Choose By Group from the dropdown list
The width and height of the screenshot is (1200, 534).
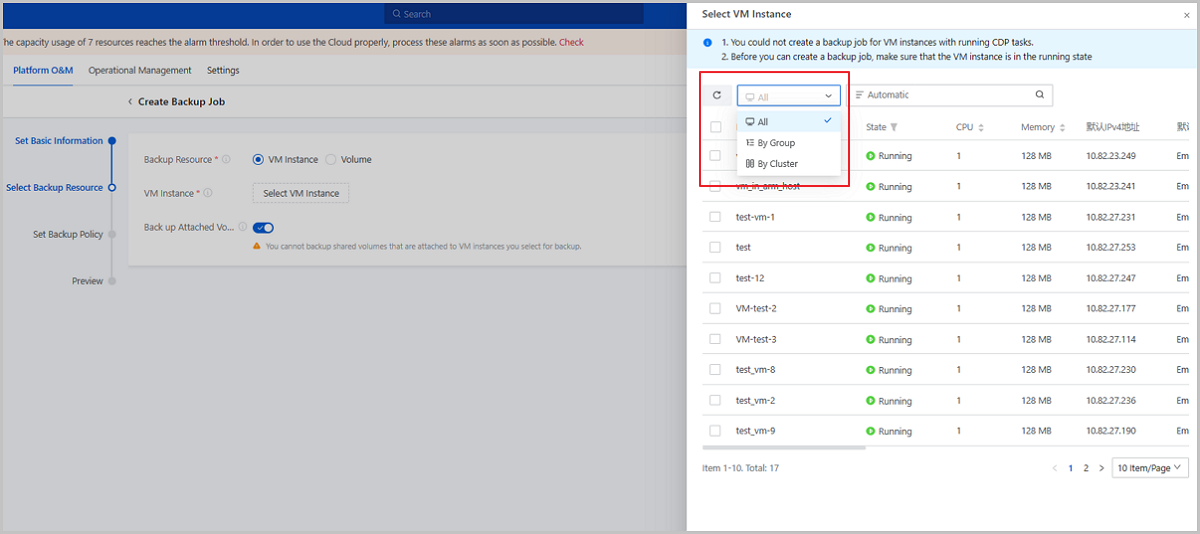pyautogui.click(x=776, y=143)
